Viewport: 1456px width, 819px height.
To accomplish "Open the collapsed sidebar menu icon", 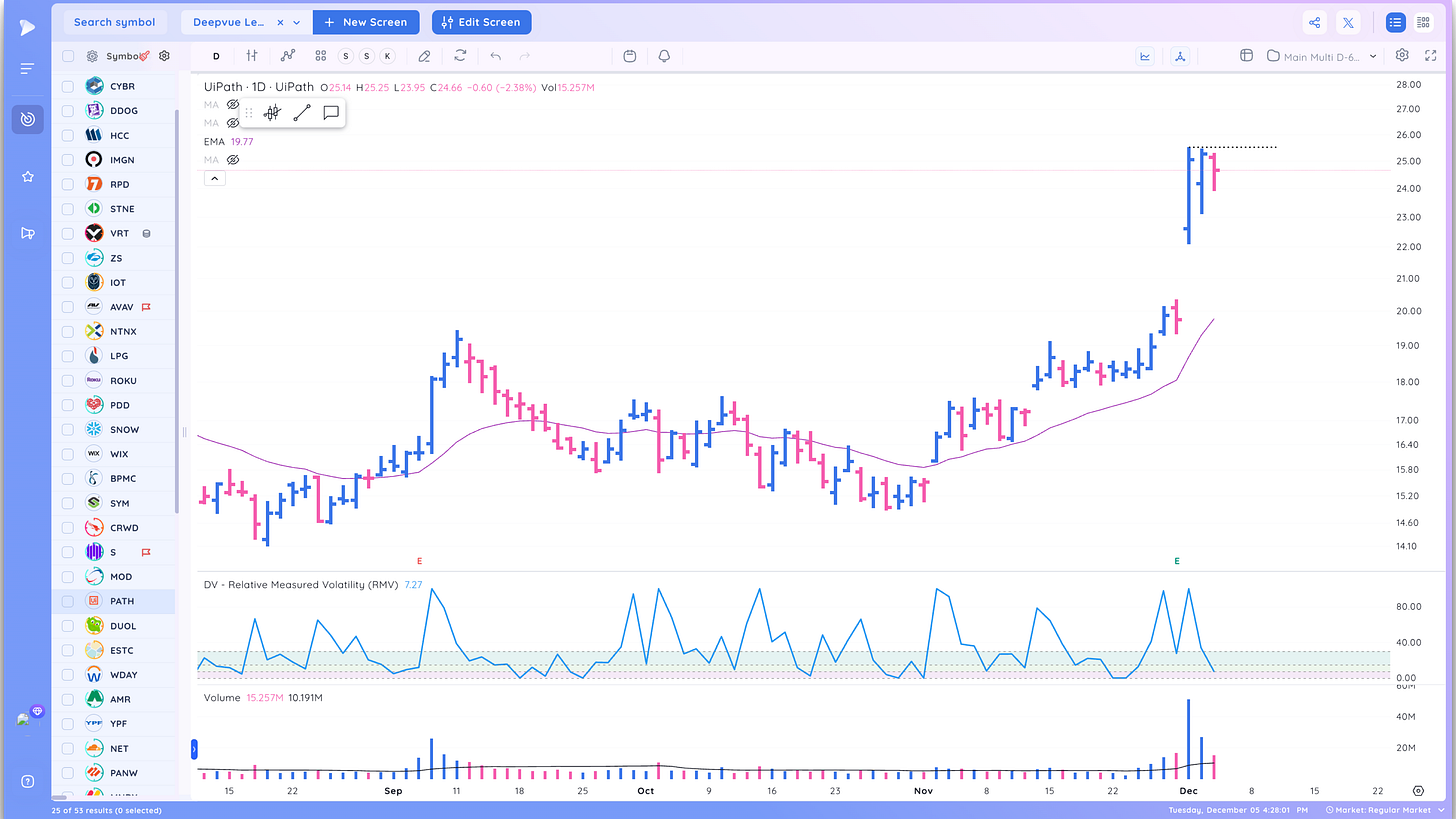I will (27, 68).
